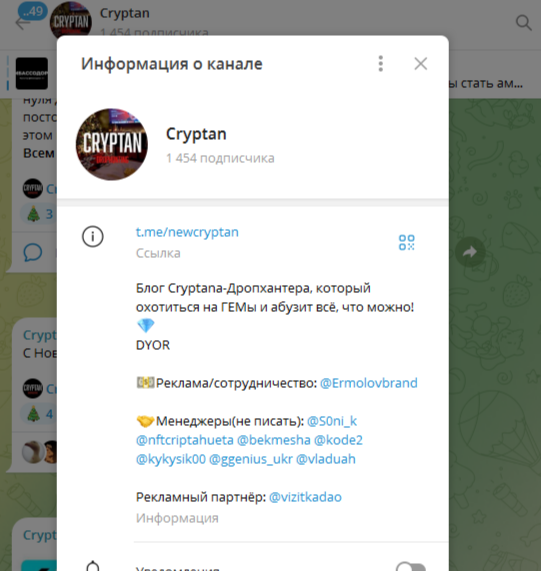Open the @bekmesha mention

click(274, 440)
